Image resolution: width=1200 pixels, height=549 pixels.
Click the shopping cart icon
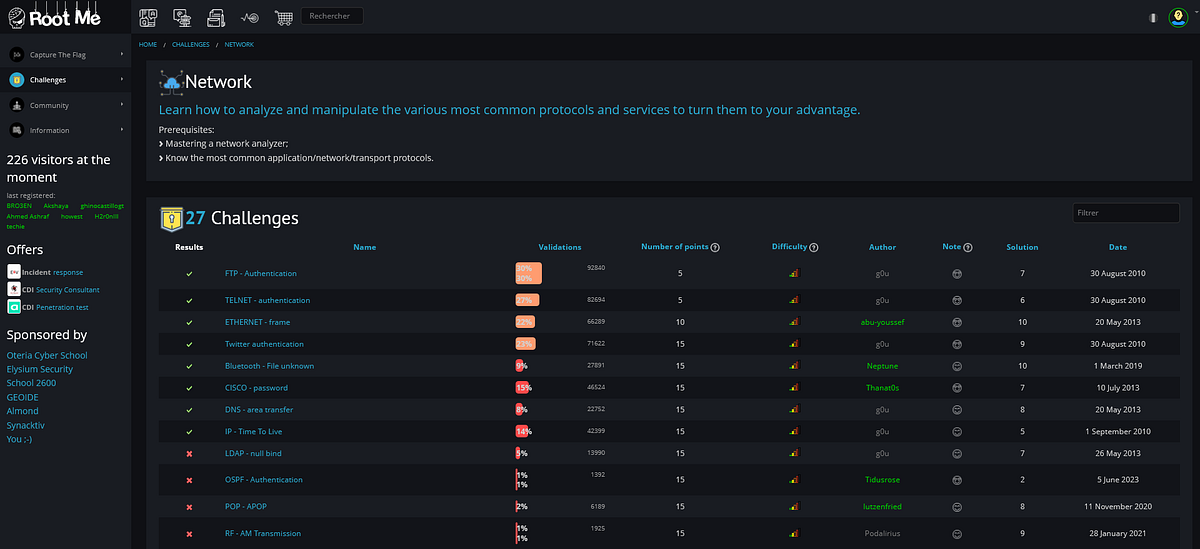(284, 17)
